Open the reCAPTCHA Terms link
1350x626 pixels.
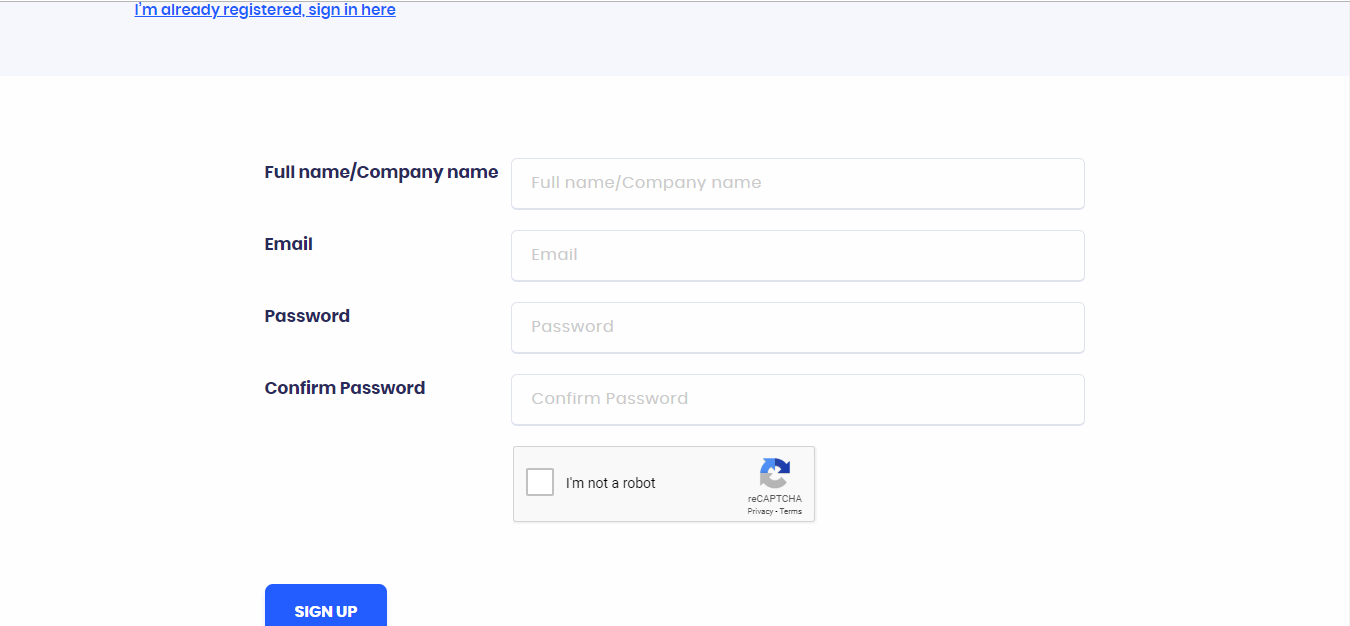pyautogui.click(x=790, y=511)
